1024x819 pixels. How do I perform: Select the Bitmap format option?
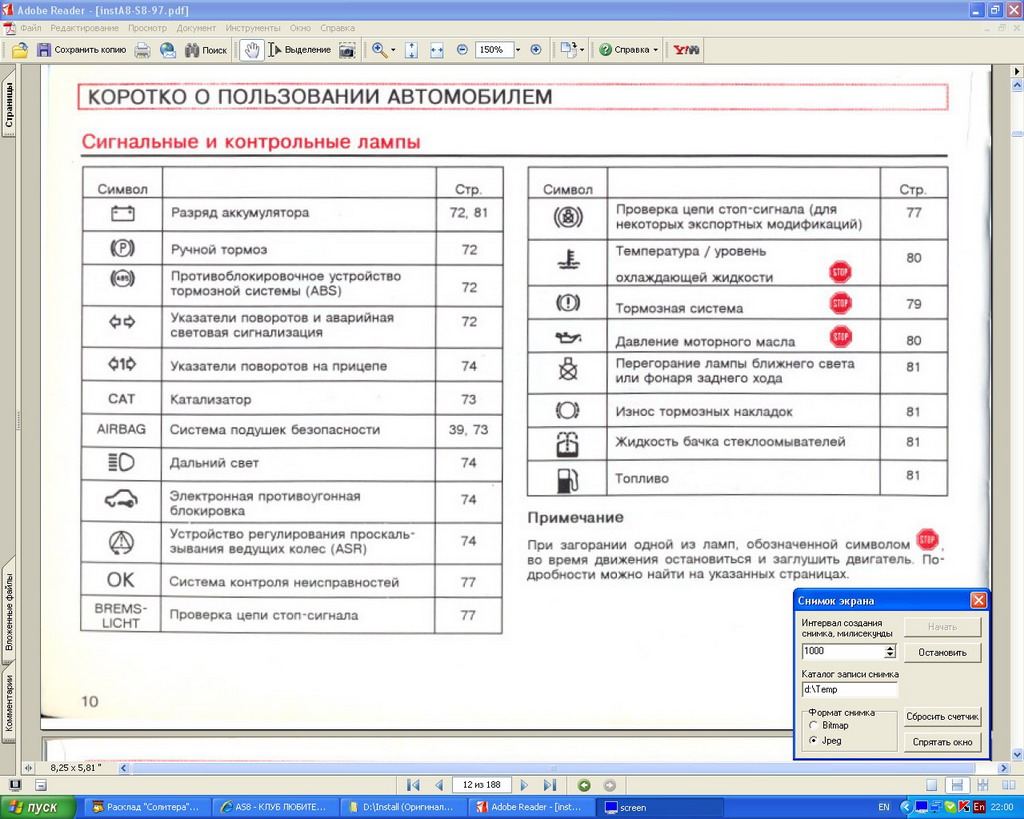coord(814,725)
